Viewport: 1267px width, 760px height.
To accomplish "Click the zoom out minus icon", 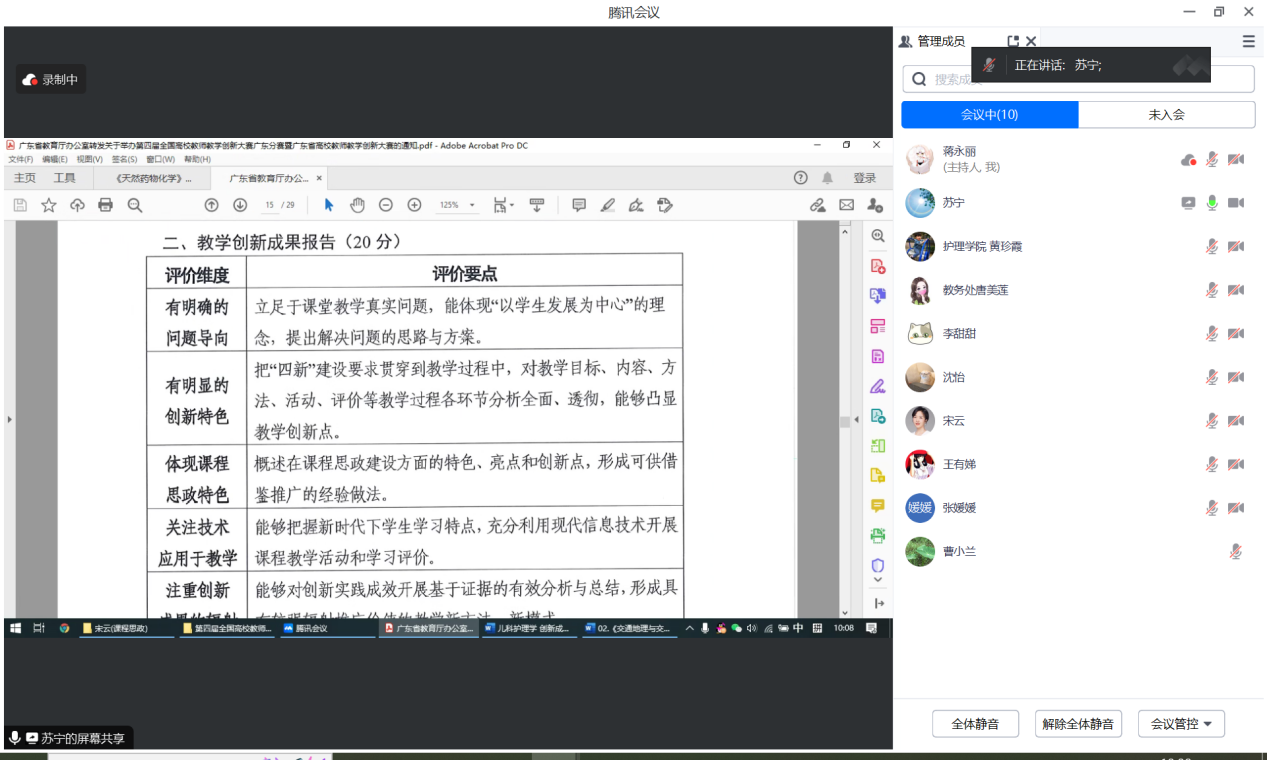I will (x=386, y=205).
